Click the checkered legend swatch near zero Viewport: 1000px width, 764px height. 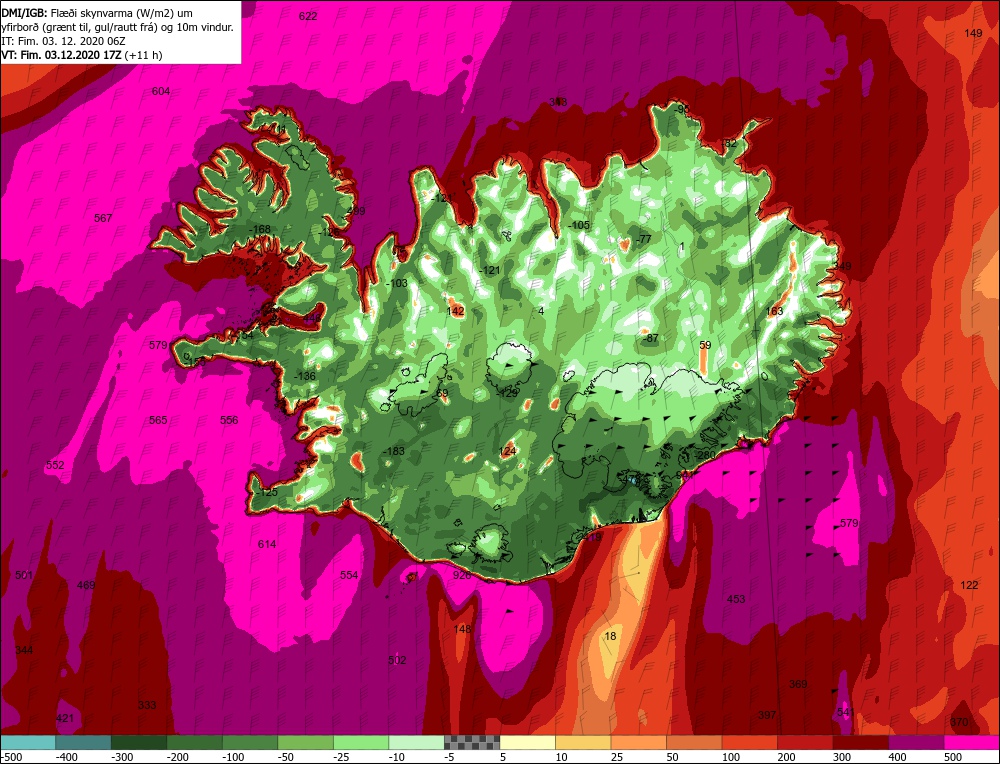click(x=472, y=742)
